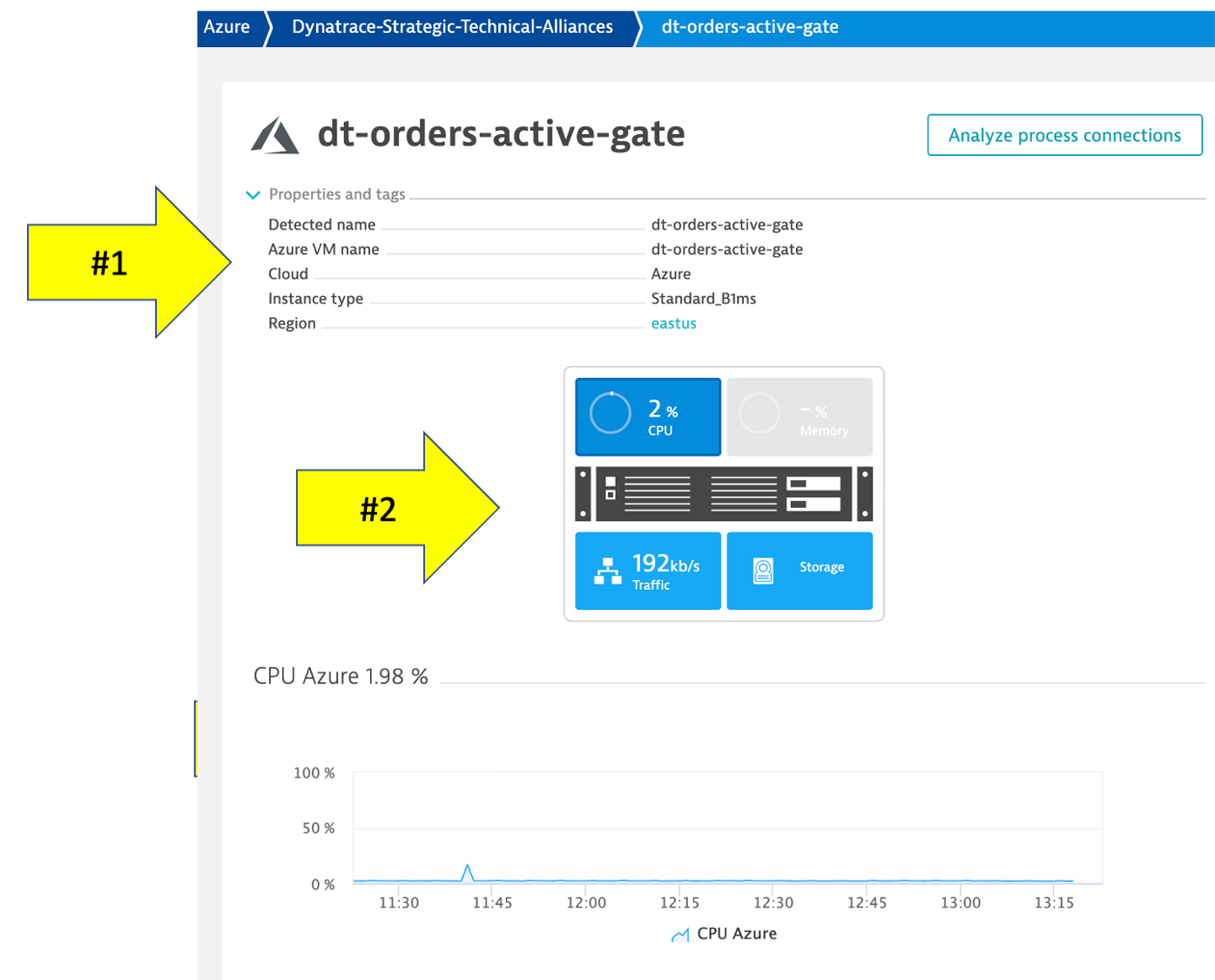Click the network traffic icon

(607, 571)
